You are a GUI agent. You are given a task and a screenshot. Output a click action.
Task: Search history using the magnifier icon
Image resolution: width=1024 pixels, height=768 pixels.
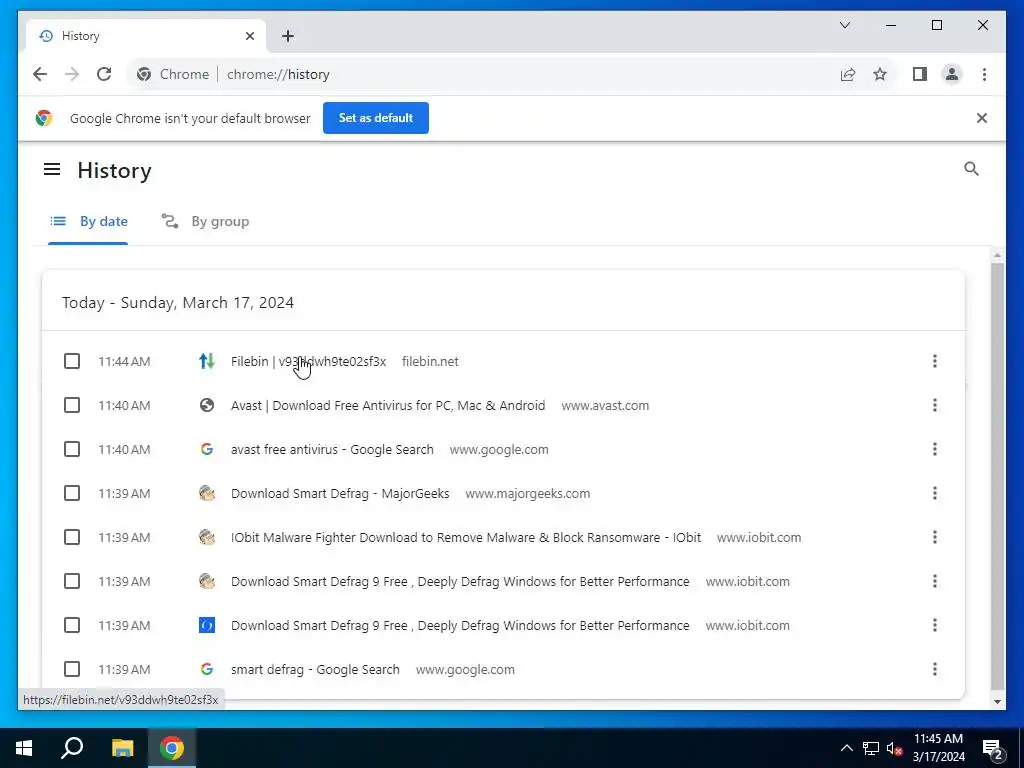972,169
